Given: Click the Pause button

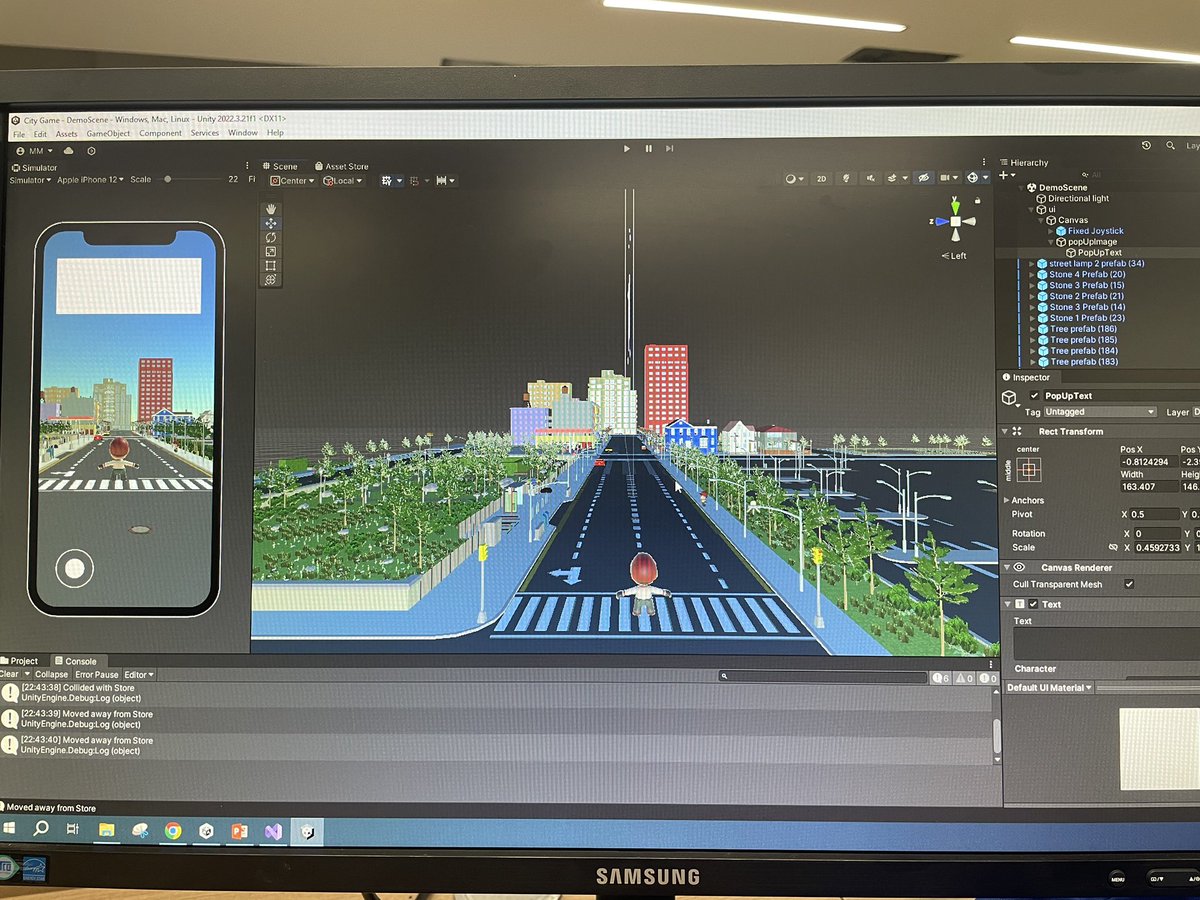Looking at the screenshot, I should tap(648, 148).
